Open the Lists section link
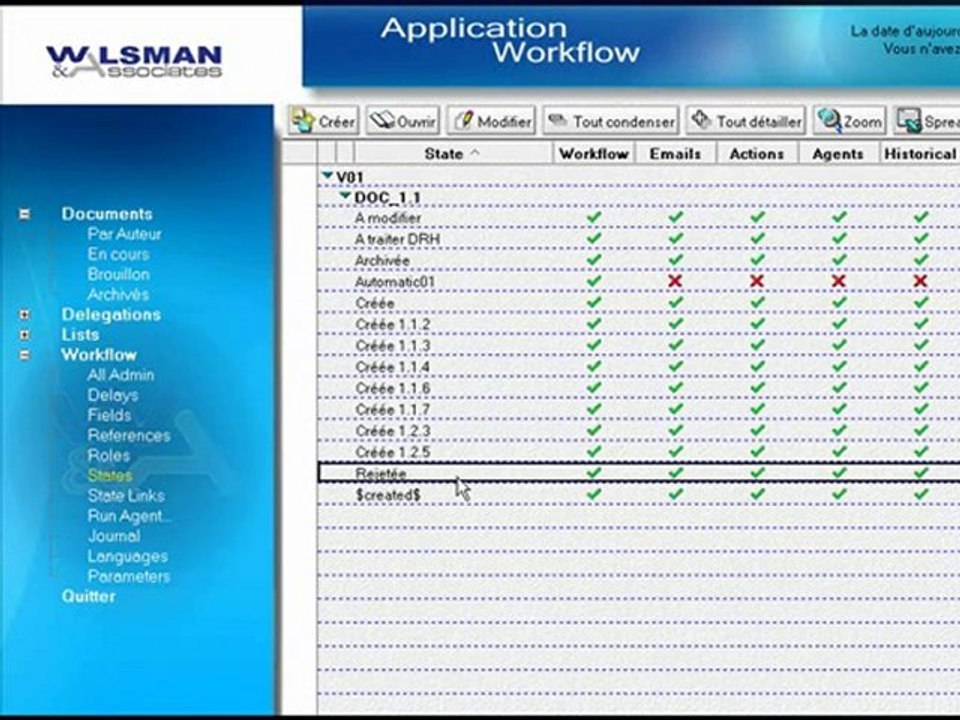The height and width of the screenshot is (720, 960). tap(80, 335)
